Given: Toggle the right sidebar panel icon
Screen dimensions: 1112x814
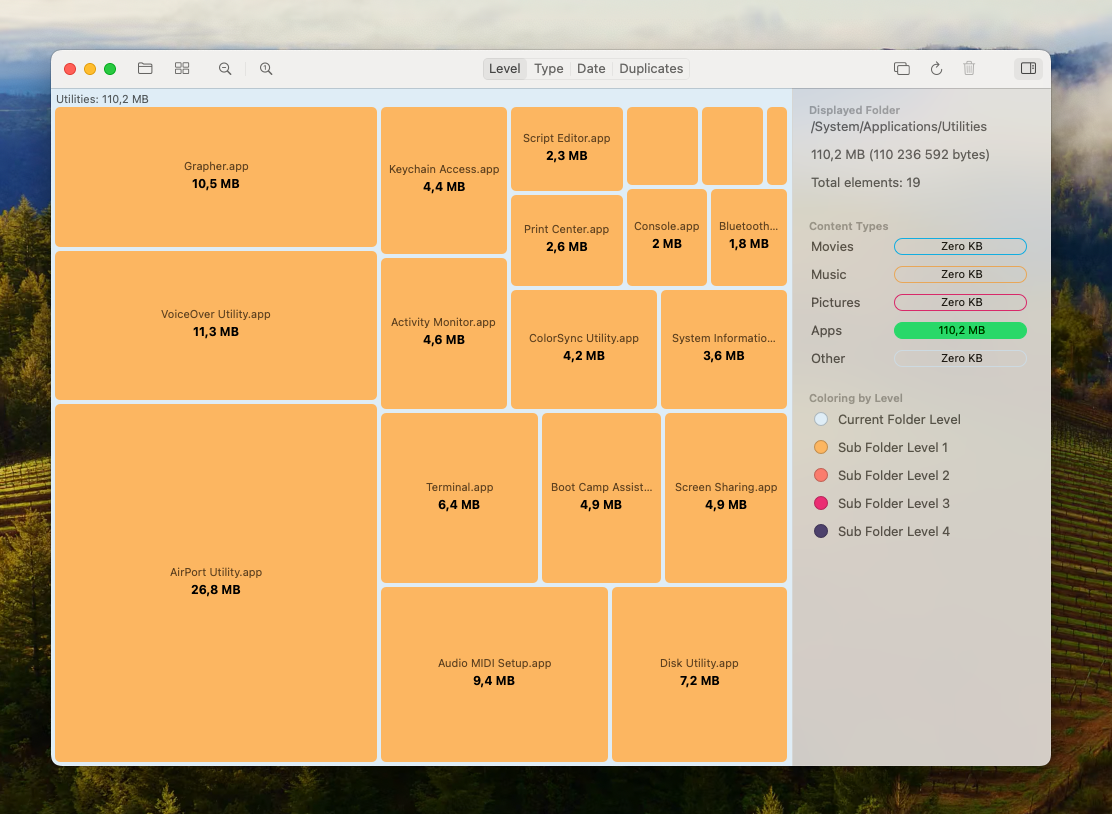Looking at the screenshot, I should pyautogui.click(x=1028, y=69).
